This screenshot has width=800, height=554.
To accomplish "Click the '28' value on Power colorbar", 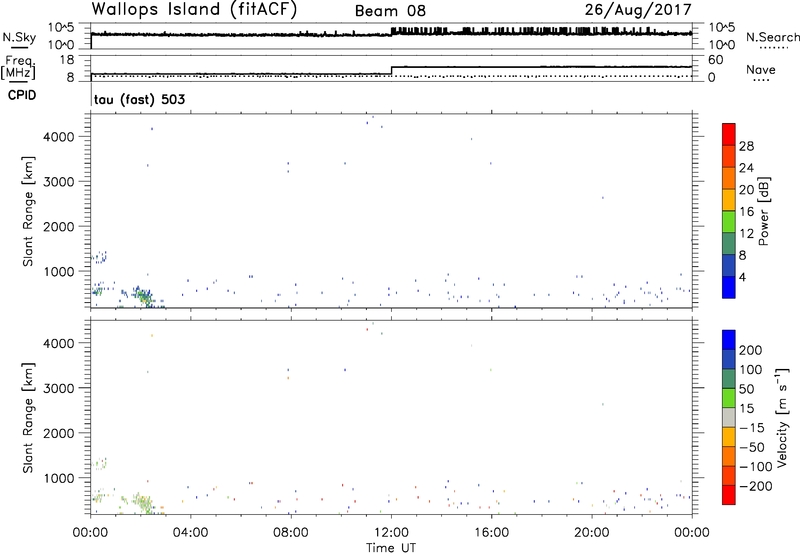I will [x=746, y=146].
